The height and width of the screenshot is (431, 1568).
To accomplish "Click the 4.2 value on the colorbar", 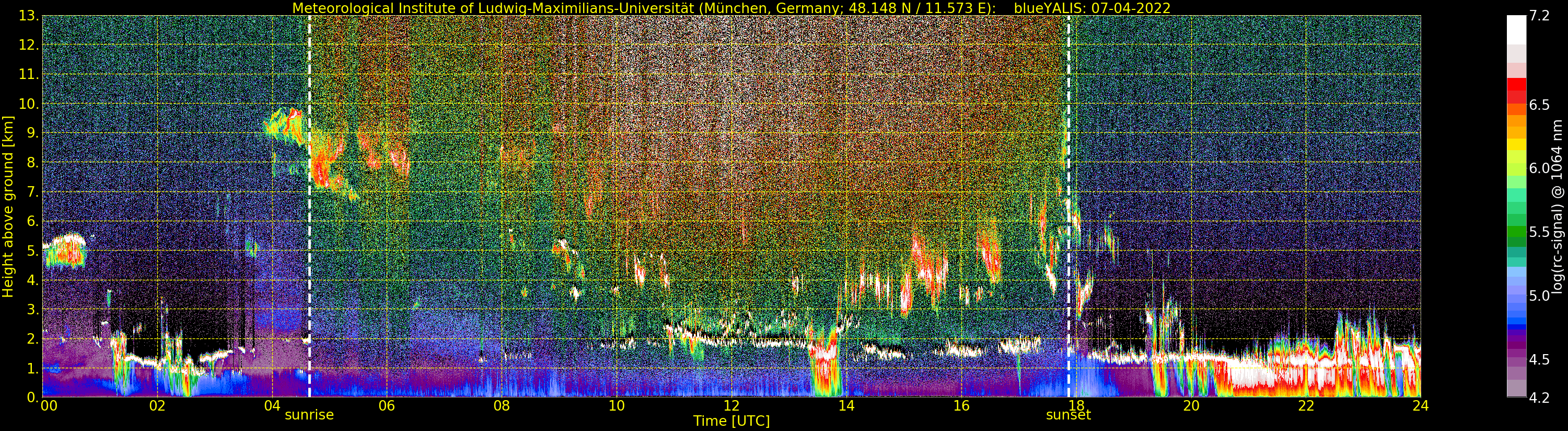I will click(1539, 398).
